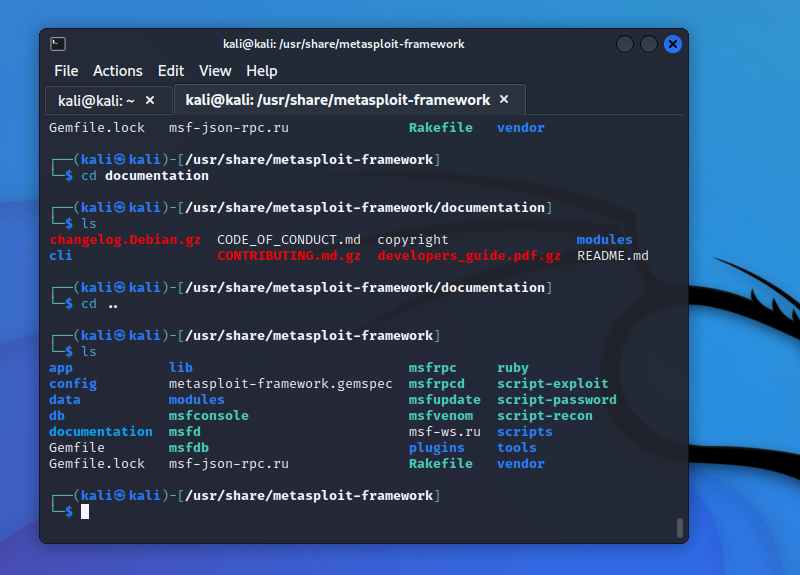Click msfconsole in the ls output
800x575 pixels.
[x=208, y=416]
